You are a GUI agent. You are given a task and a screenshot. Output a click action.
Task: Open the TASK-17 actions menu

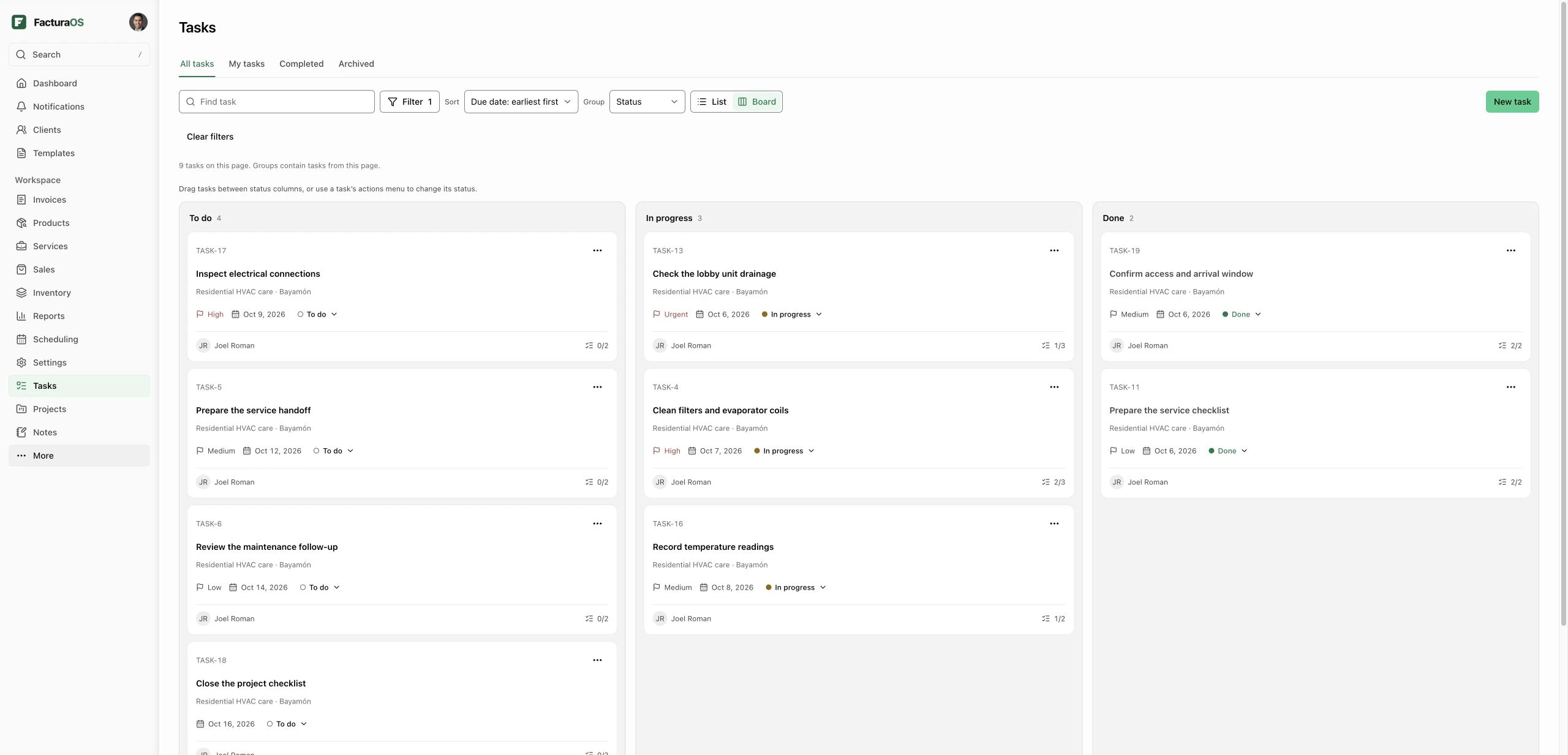pos(597,250)
